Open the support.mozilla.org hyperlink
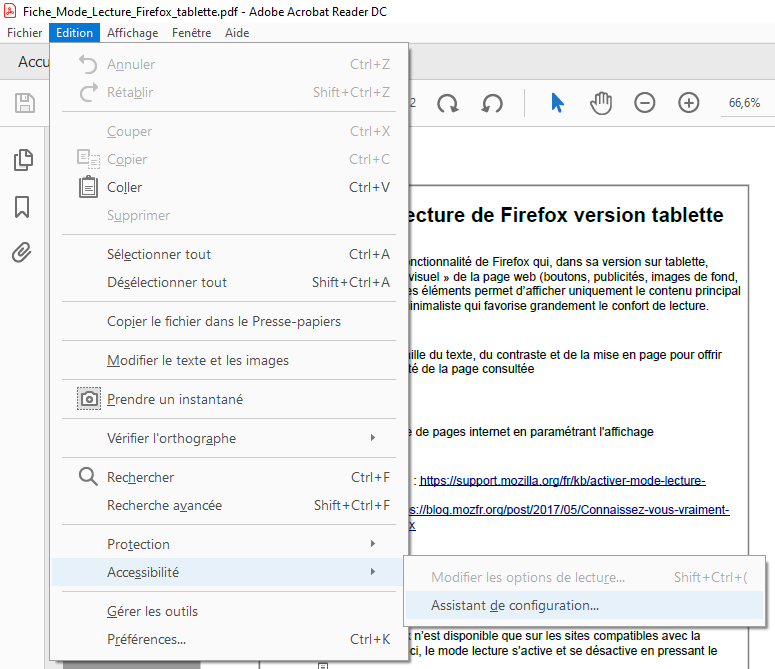 pos(562,481)
